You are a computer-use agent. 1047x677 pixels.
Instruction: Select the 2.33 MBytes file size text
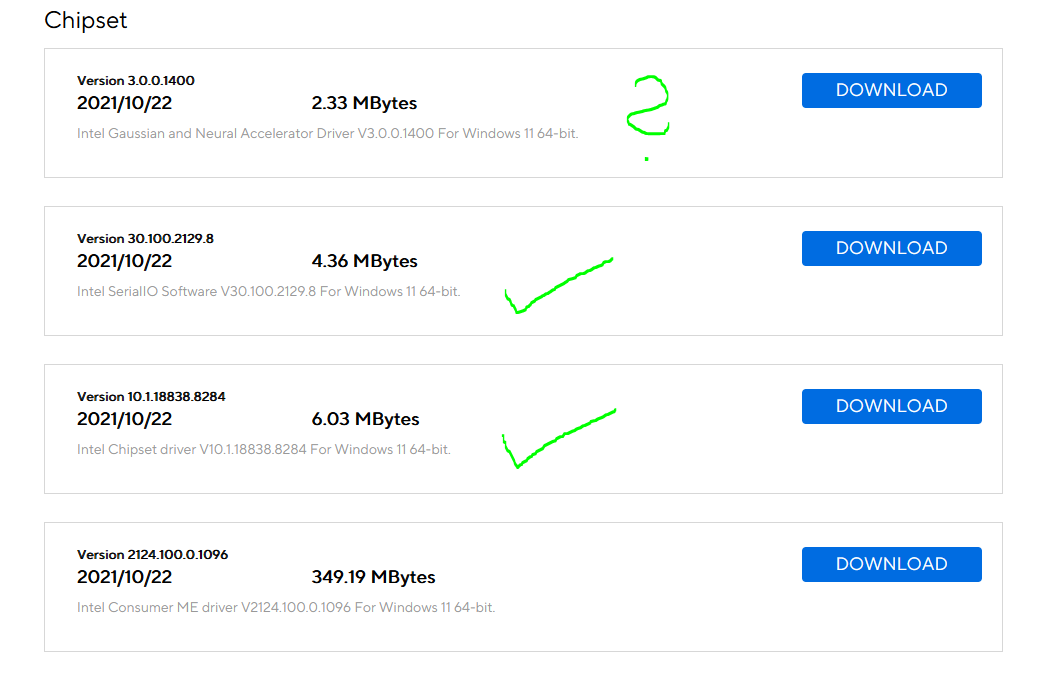coord(364,103)
